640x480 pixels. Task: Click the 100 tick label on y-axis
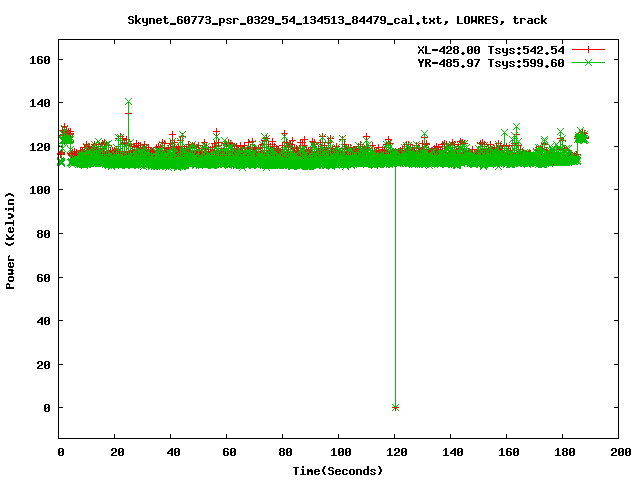[40, 190]
